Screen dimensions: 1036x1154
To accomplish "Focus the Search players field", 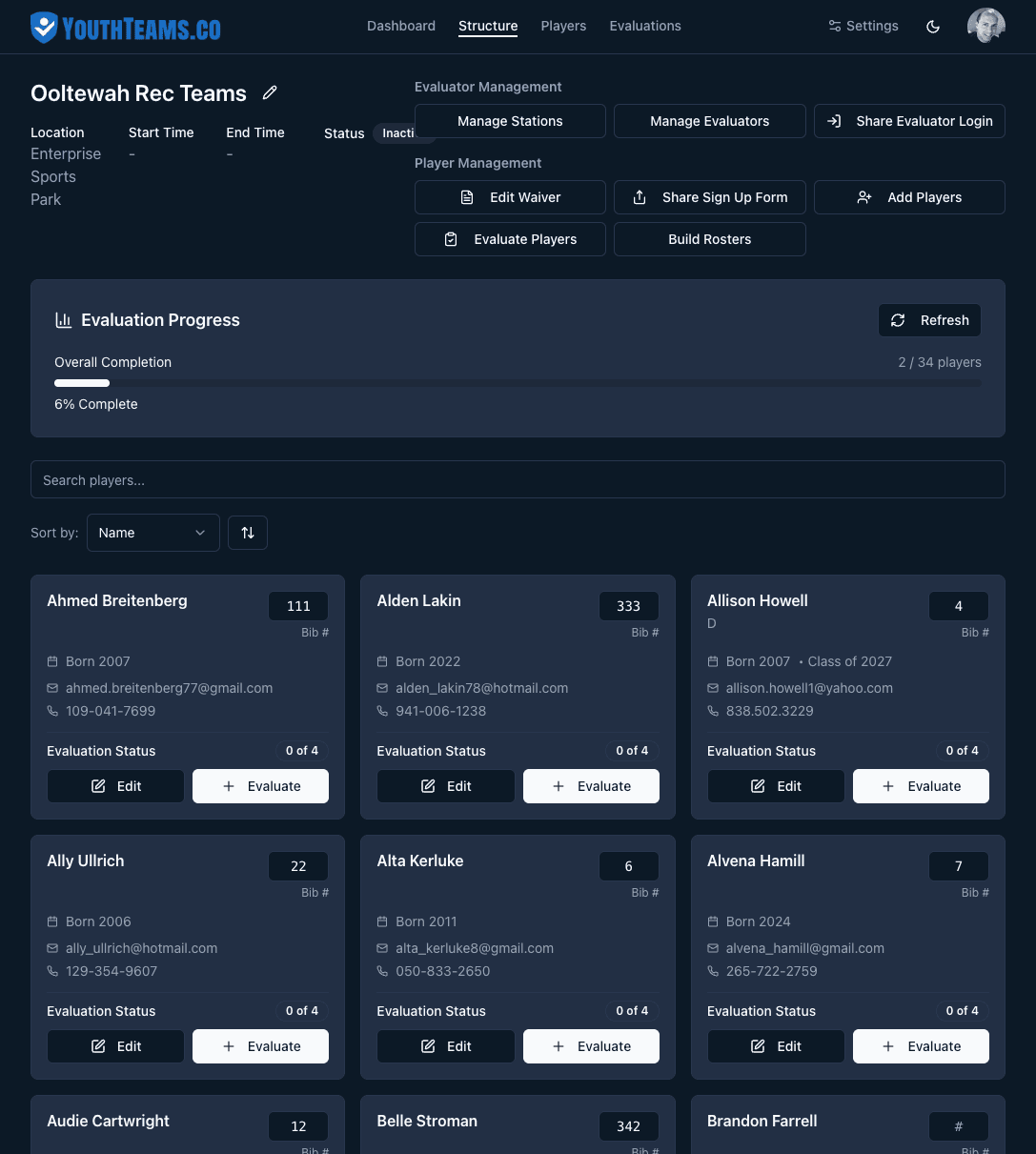I will tap(518, 480).
